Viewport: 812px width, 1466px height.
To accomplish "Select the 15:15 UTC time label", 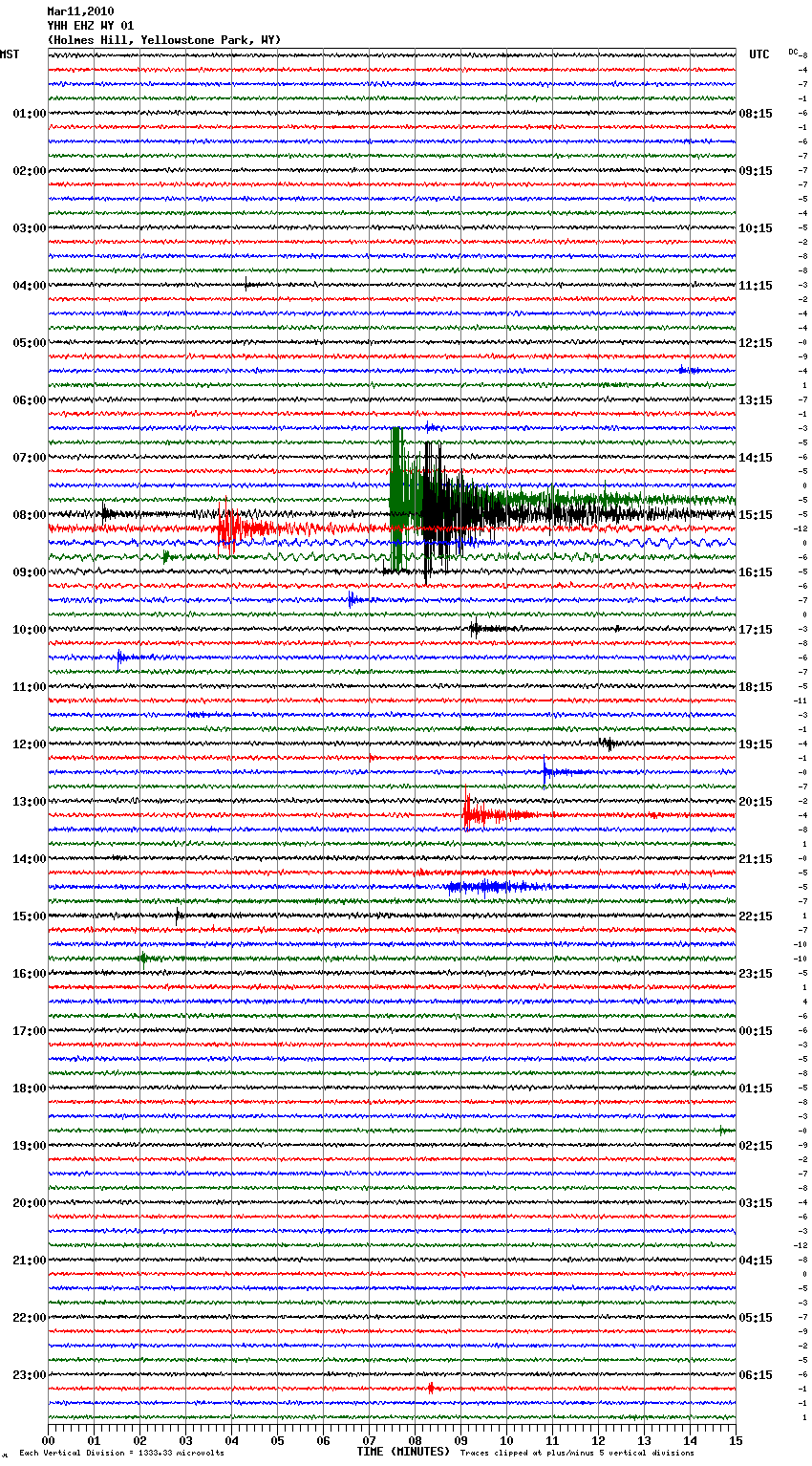I will tap(756, 515).
